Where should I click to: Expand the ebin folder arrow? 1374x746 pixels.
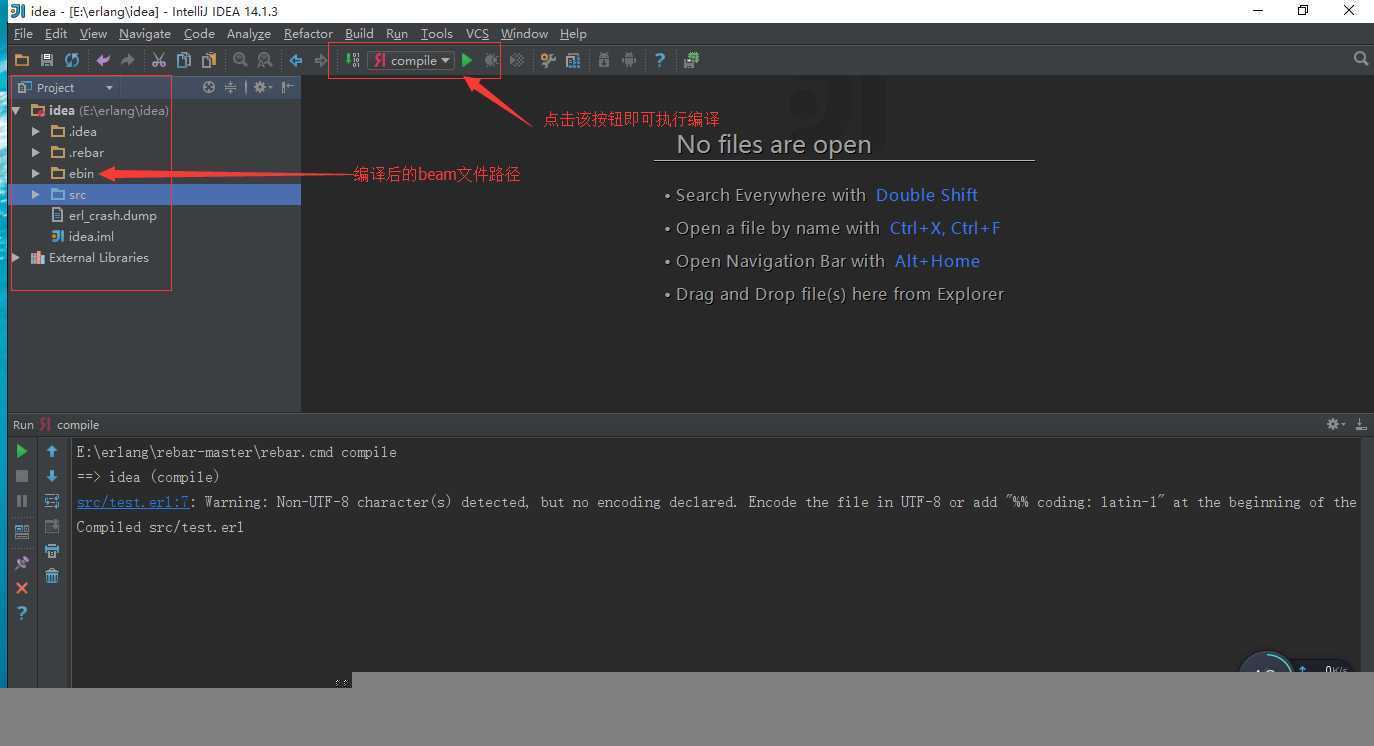(36, 173)
